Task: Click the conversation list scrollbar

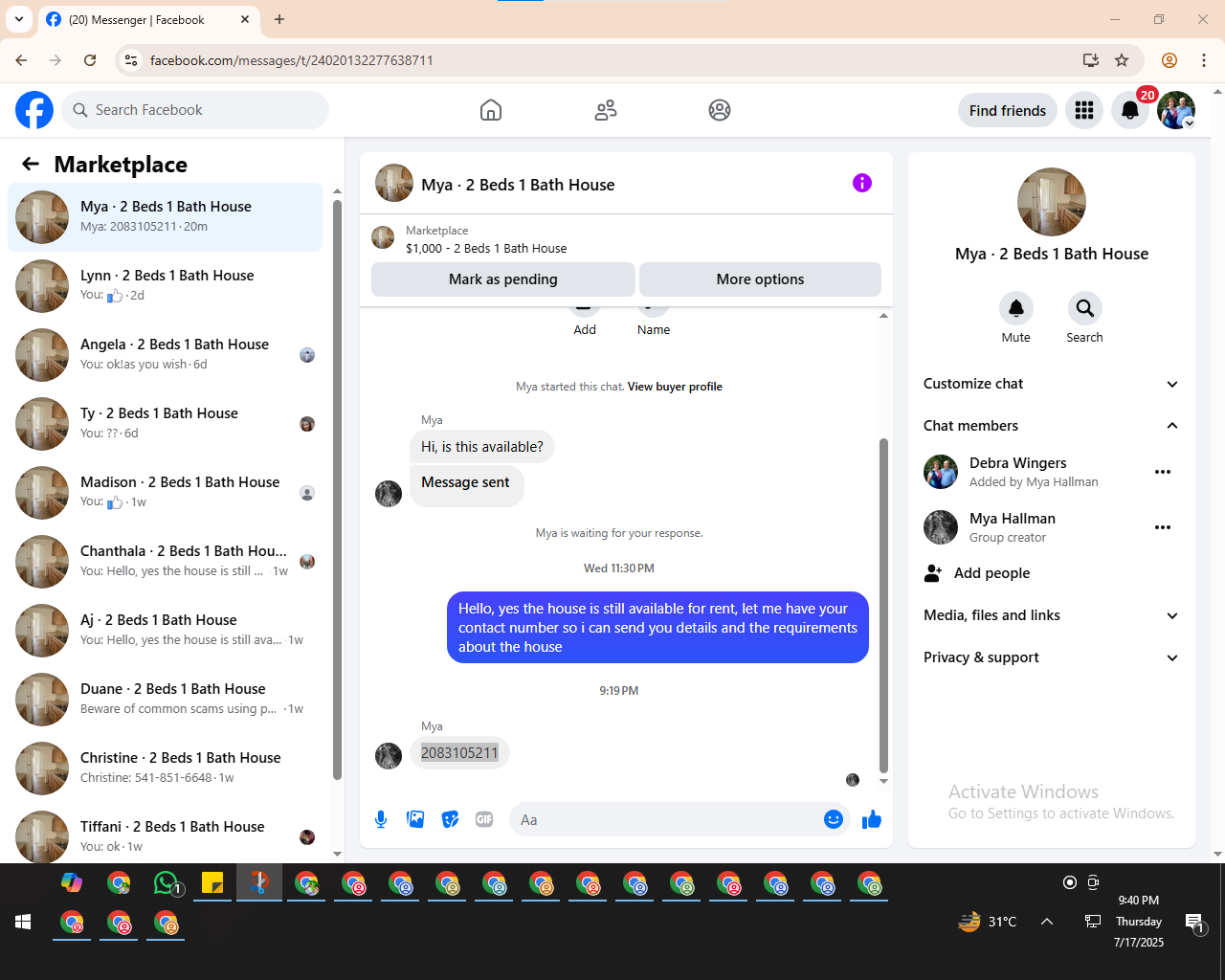Action: [x=337, y=488]
